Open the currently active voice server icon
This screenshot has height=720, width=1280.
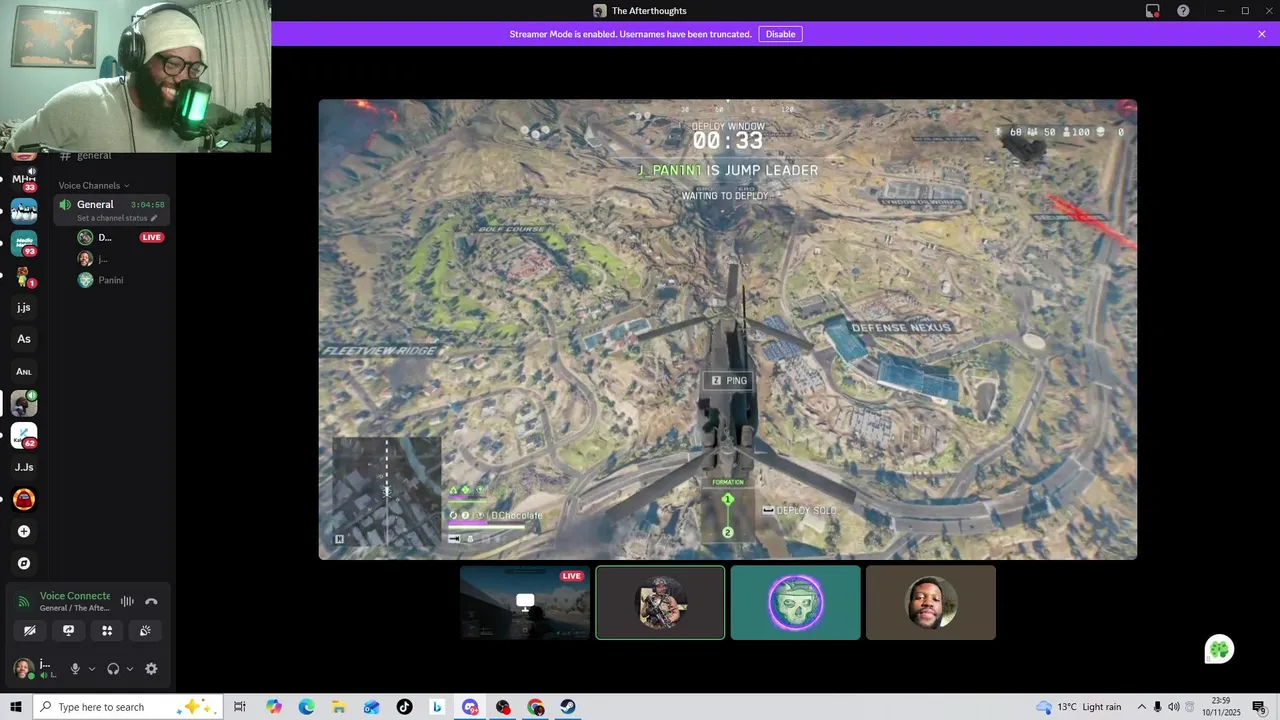tap(24, 403)
